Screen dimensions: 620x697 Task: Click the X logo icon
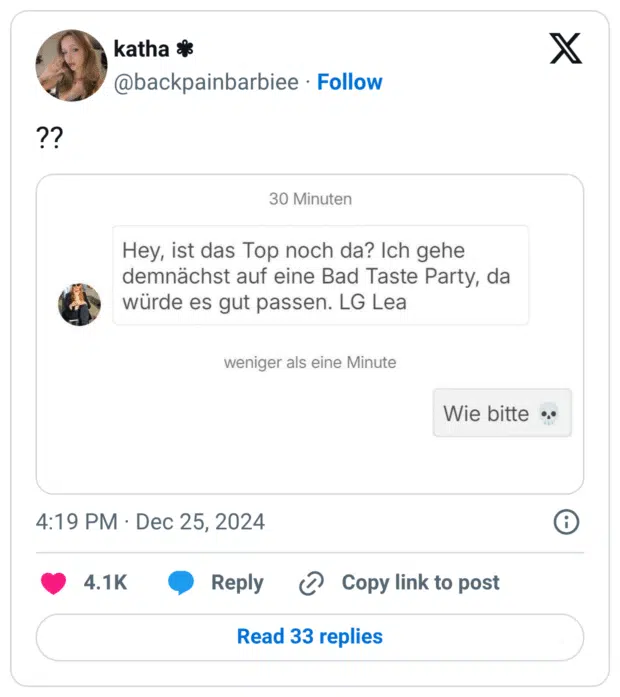pos(565,47)
